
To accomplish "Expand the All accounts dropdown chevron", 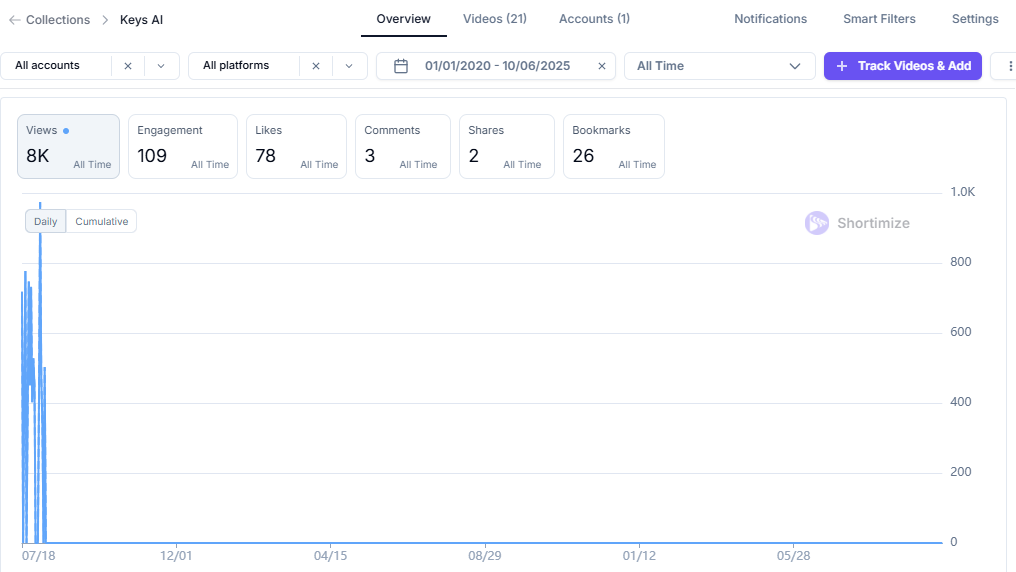I will point(161,66).
